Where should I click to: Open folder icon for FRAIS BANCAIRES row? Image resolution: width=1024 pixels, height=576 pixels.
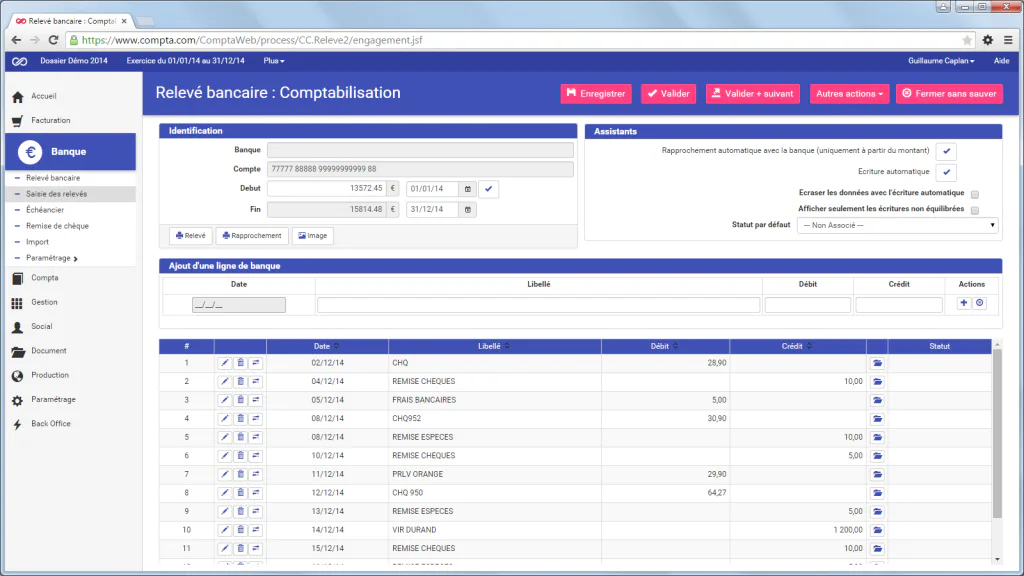[877, 400]
